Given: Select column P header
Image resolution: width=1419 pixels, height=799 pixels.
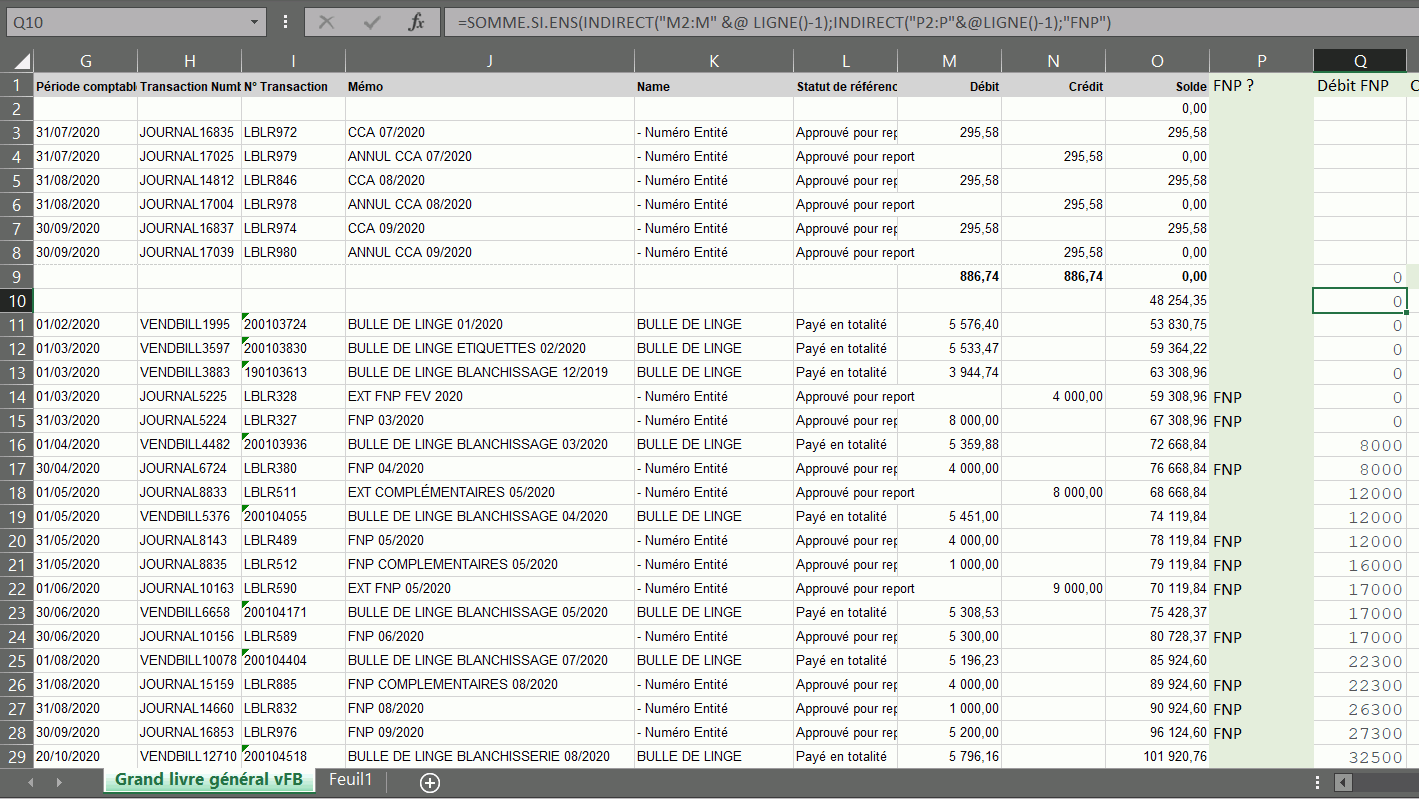Looking at the screenshot, I should (x=1261, y=61).
